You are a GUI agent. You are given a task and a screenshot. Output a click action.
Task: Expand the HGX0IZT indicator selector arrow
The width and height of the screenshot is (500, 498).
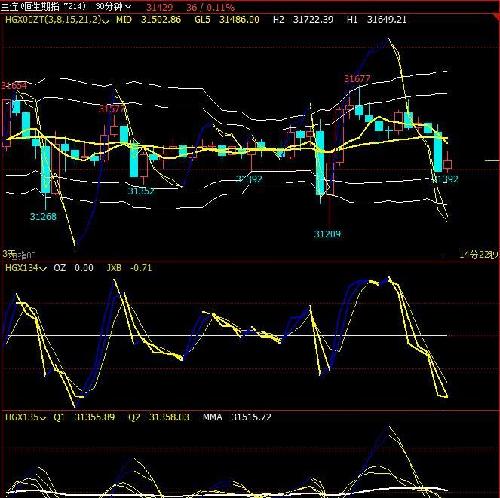pos(106,20)
